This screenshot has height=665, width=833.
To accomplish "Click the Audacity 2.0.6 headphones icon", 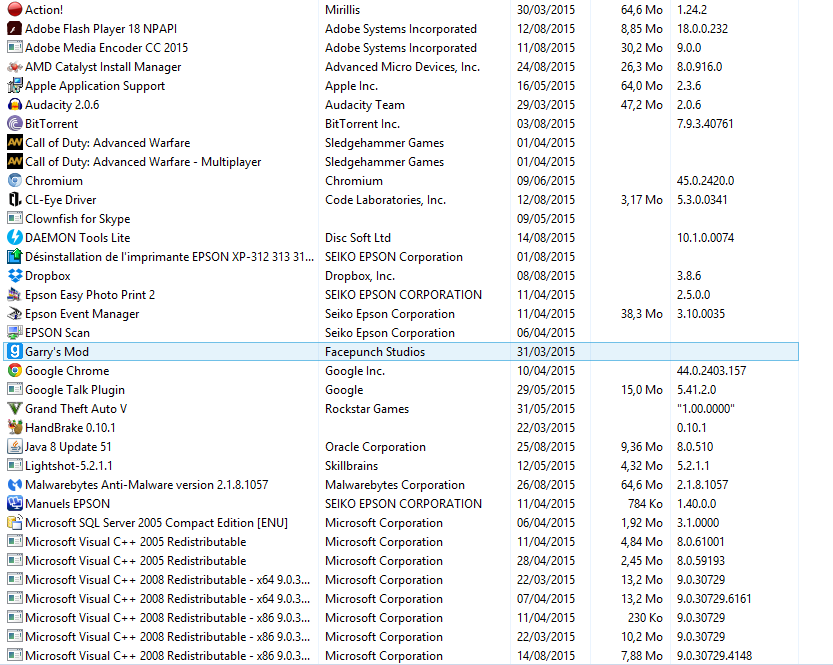I will pyautogui.click(x=15, y=105).
